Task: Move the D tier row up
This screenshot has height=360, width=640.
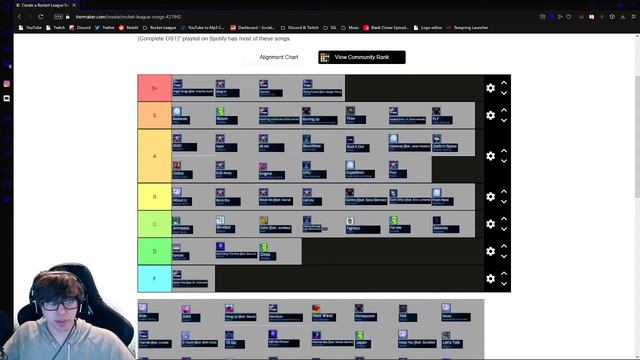Action: click(x=504, y=246)
